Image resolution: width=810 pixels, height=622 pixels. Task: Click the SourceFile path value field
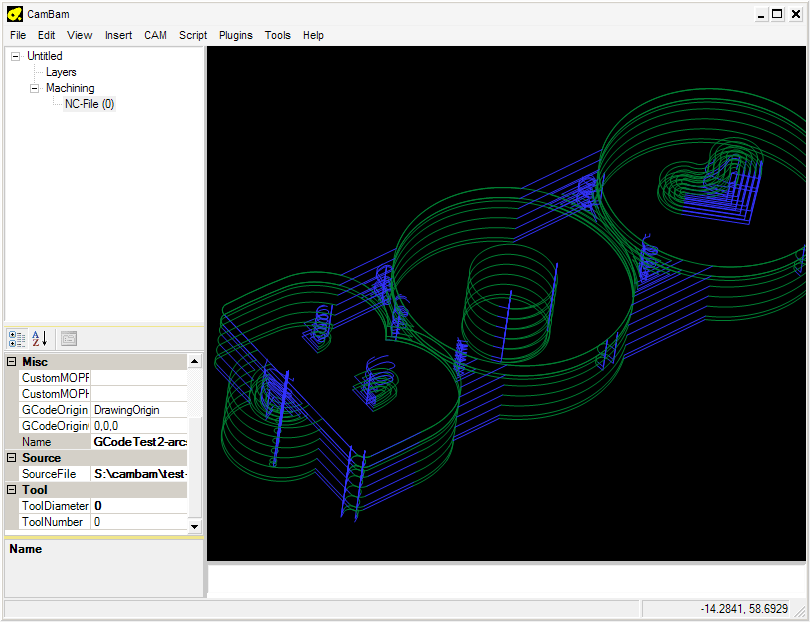tap(138, 474)
